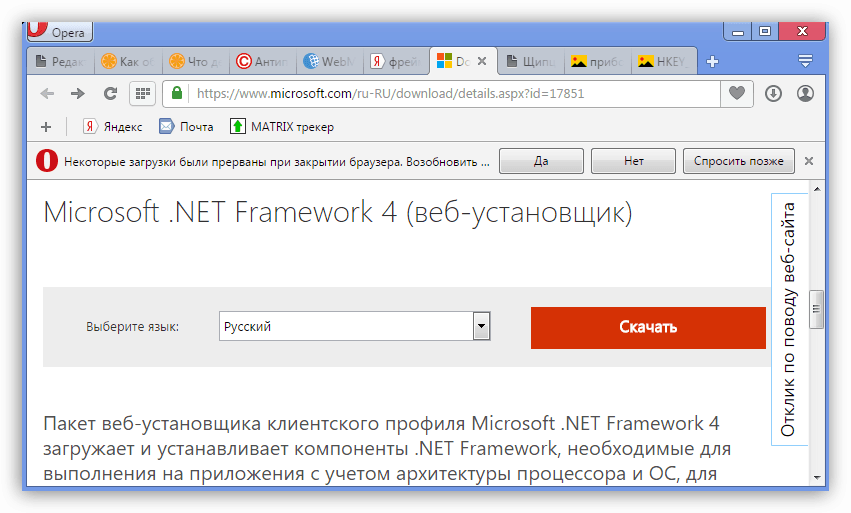Go forward with the right arrow icon

(x=78, y=94)
